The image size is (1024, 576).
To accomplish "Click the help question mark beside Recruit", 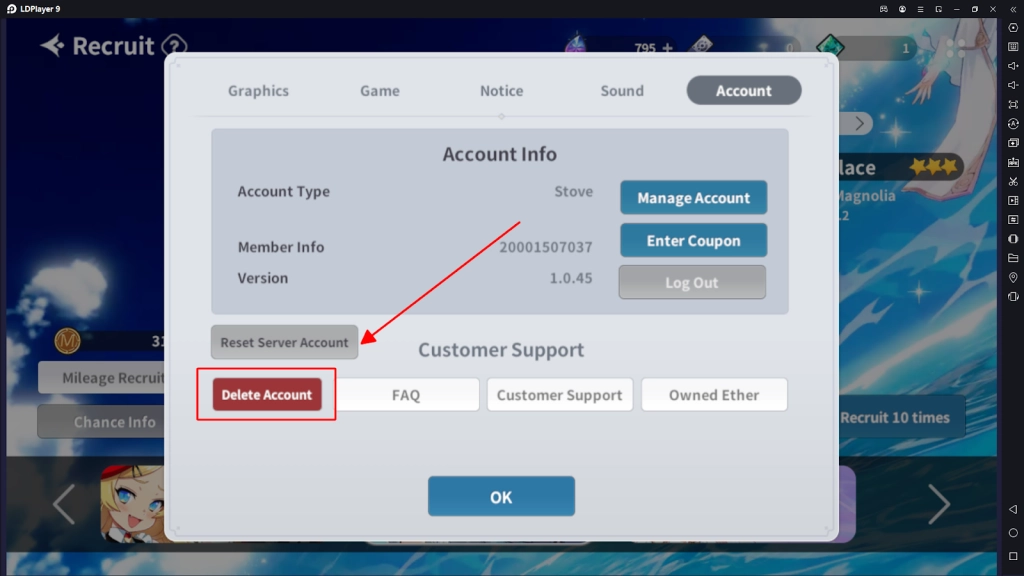I will pos(174,46).
